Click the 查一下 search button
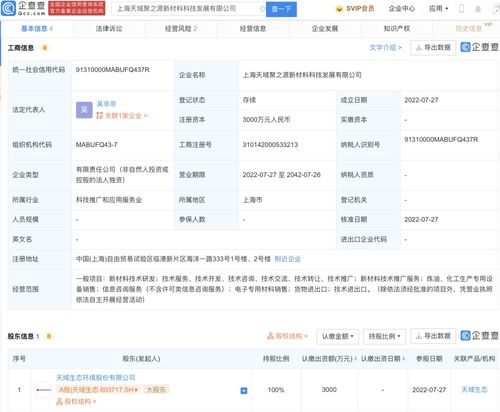Image resolution: width=500 pixels, height=412 pixels. coord(281,9)
